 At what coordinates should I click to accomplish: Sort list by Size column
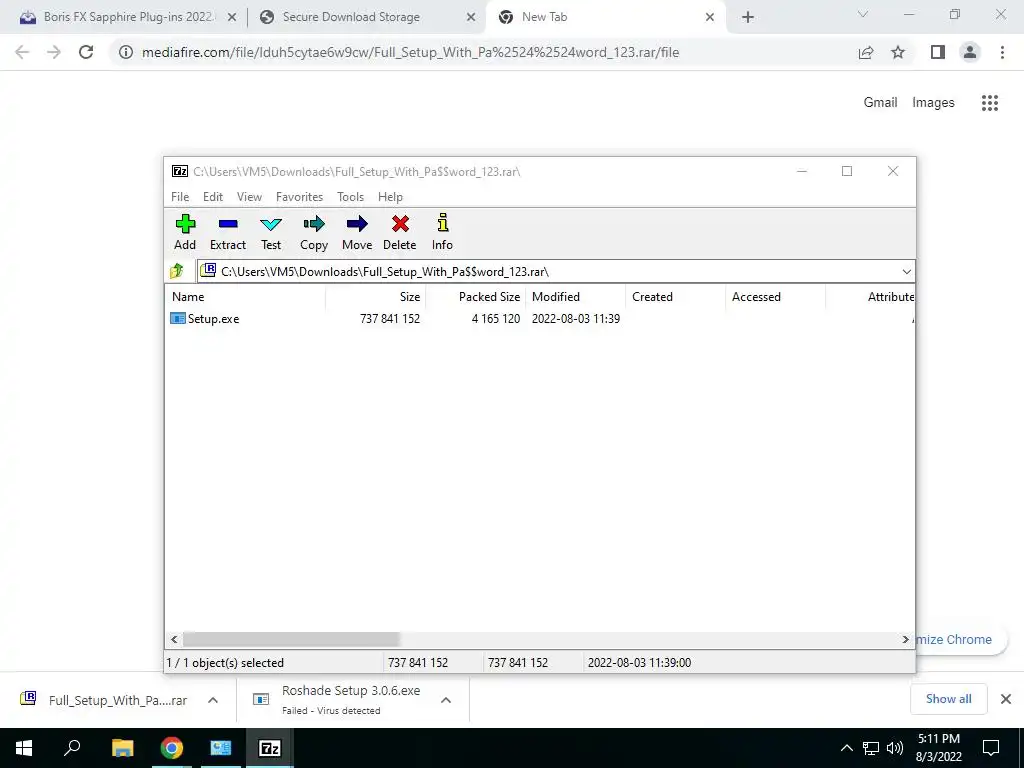click(376, 296)
